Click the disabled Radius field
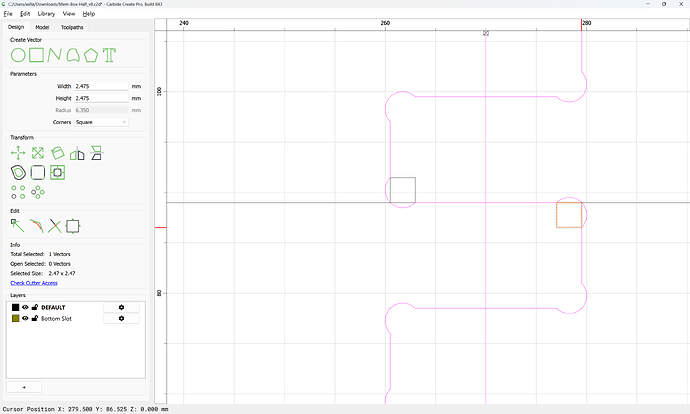The width and height of the screenshot is (690, 414). 101,110
